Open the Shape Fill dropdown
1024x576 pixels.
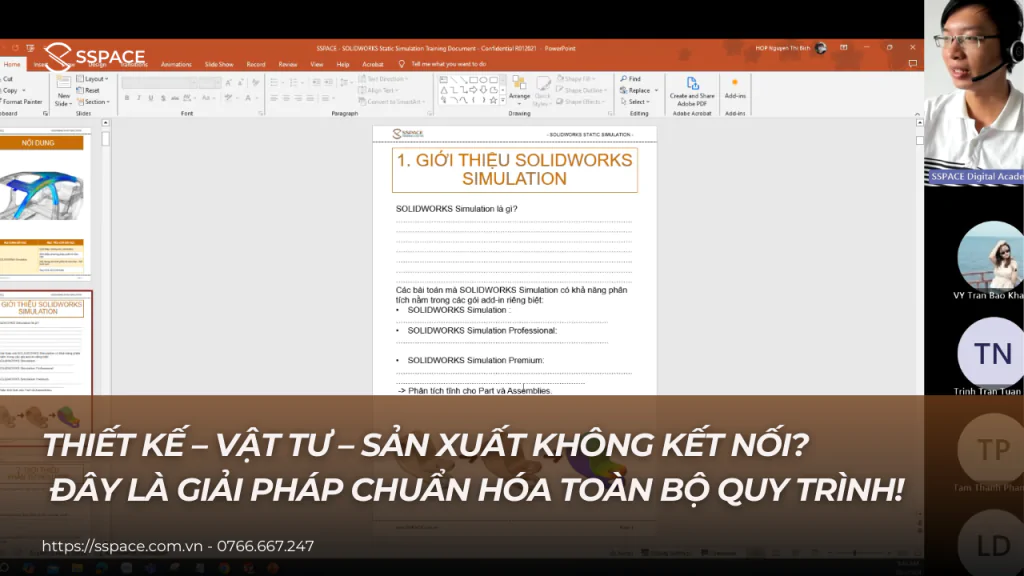(x=576, y=79)
